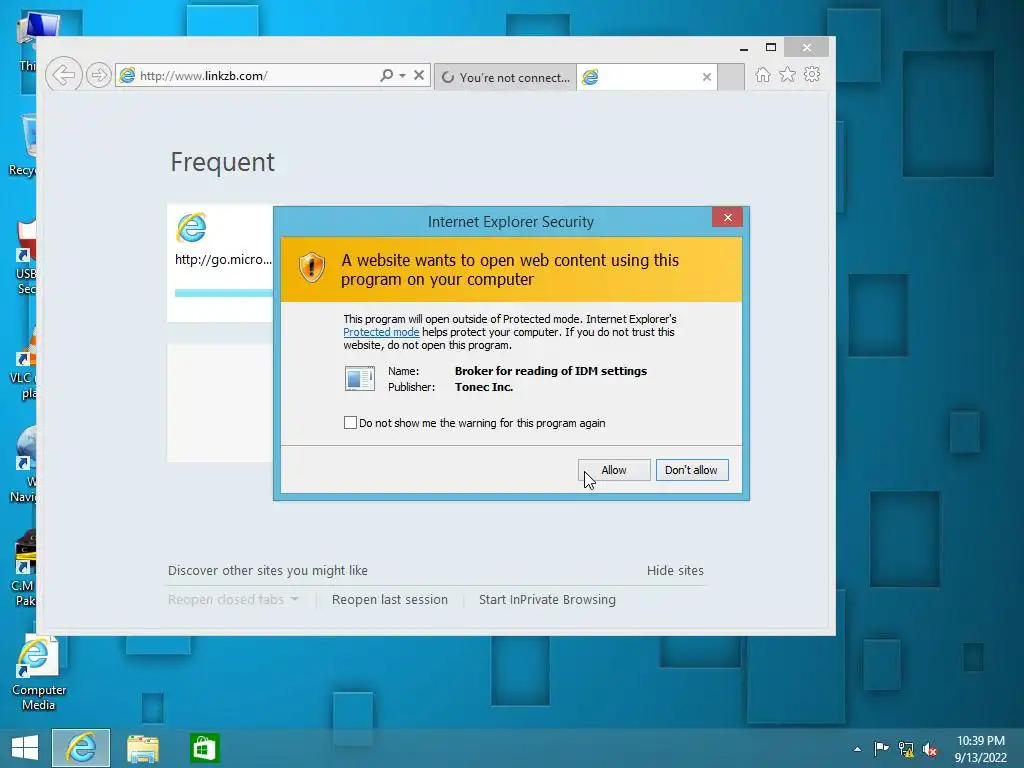1024x768 pixels.
Task: Click "Discover other sites you might like"
Action: pyautogui.click(x=268, y=571)
